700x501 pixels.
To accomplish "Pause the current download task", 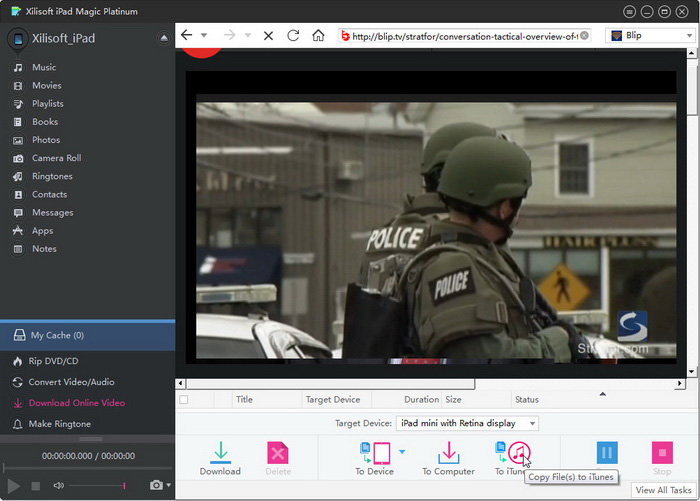I will click(x=607, y=453).
